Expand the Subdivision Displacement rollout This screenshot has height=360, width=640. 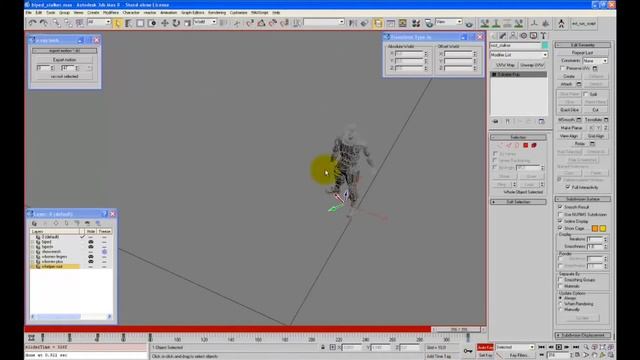[583, 335]
